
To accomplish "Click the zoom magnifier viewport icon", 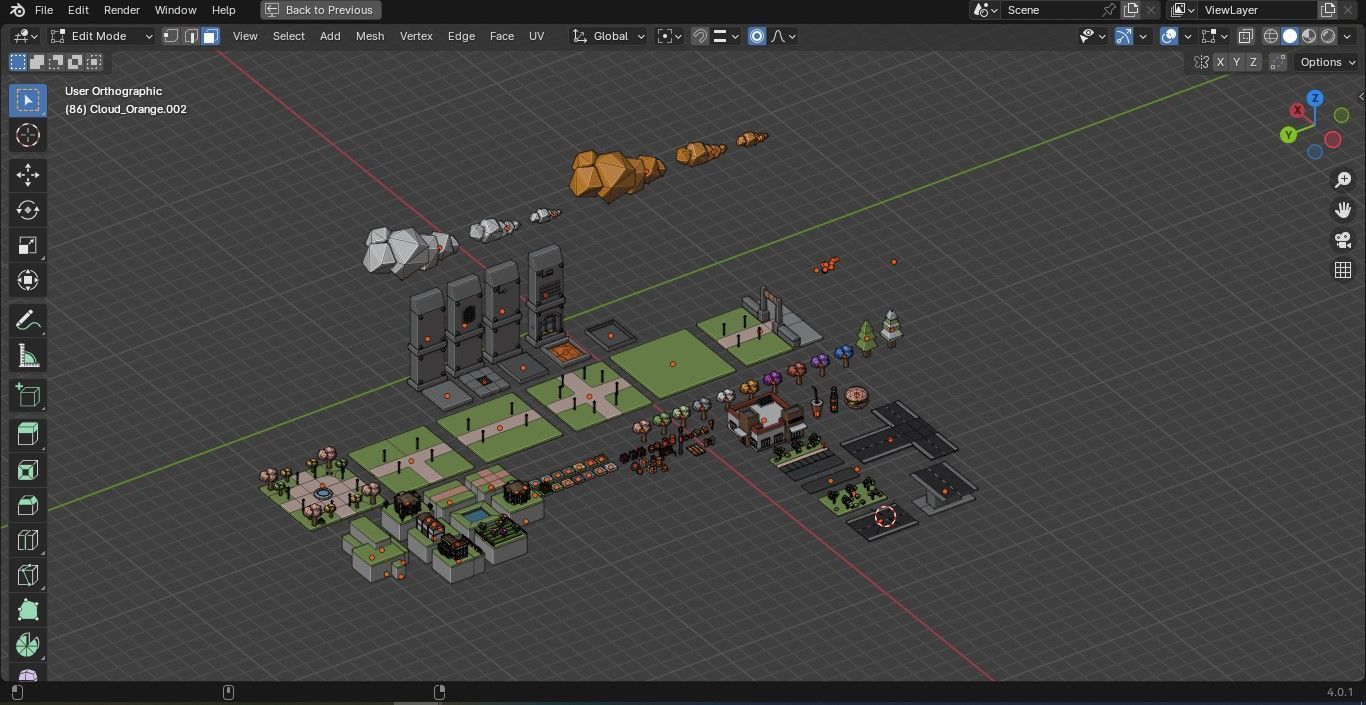I will pyautogui.click(x=1343, y=180).
